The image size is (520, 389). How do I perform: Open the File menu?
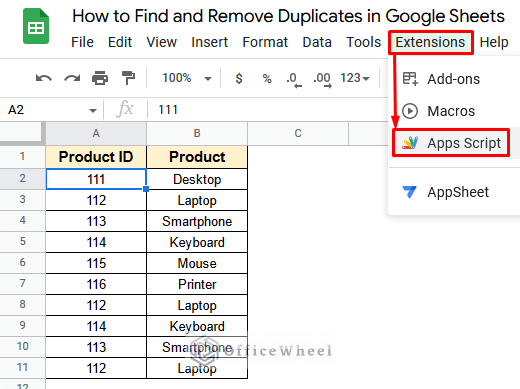pos(82,42)
